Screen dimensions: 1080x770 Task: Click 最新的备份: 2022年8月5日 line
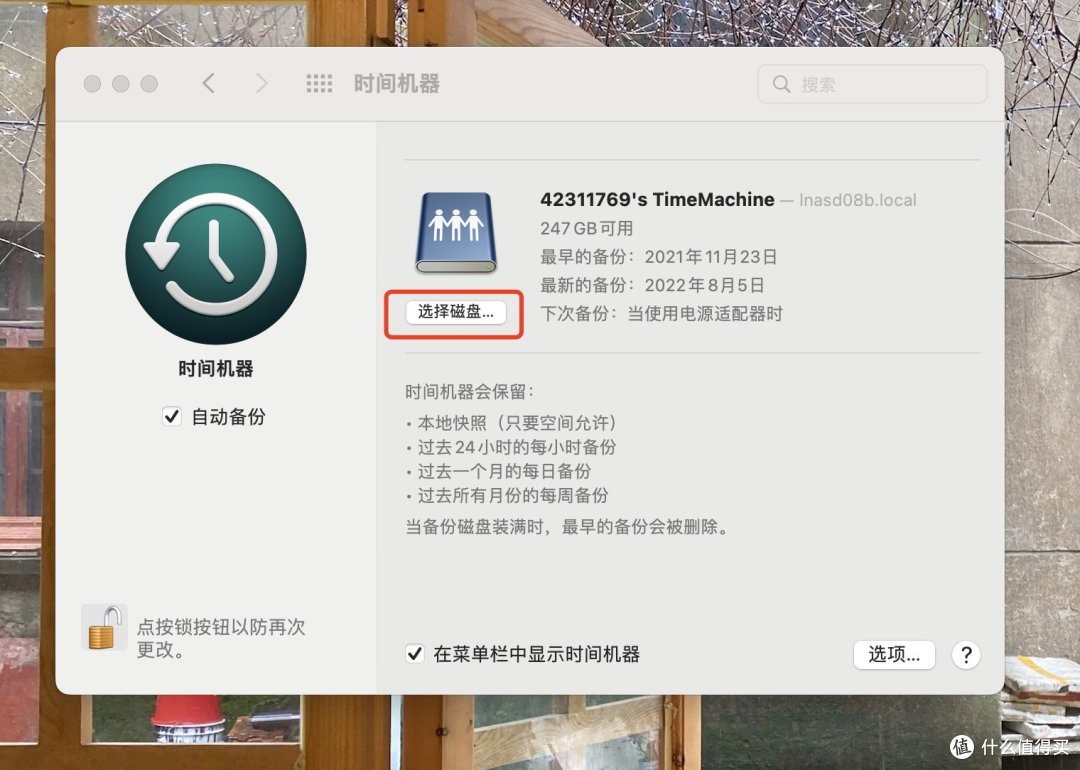(x=652, y=285)
